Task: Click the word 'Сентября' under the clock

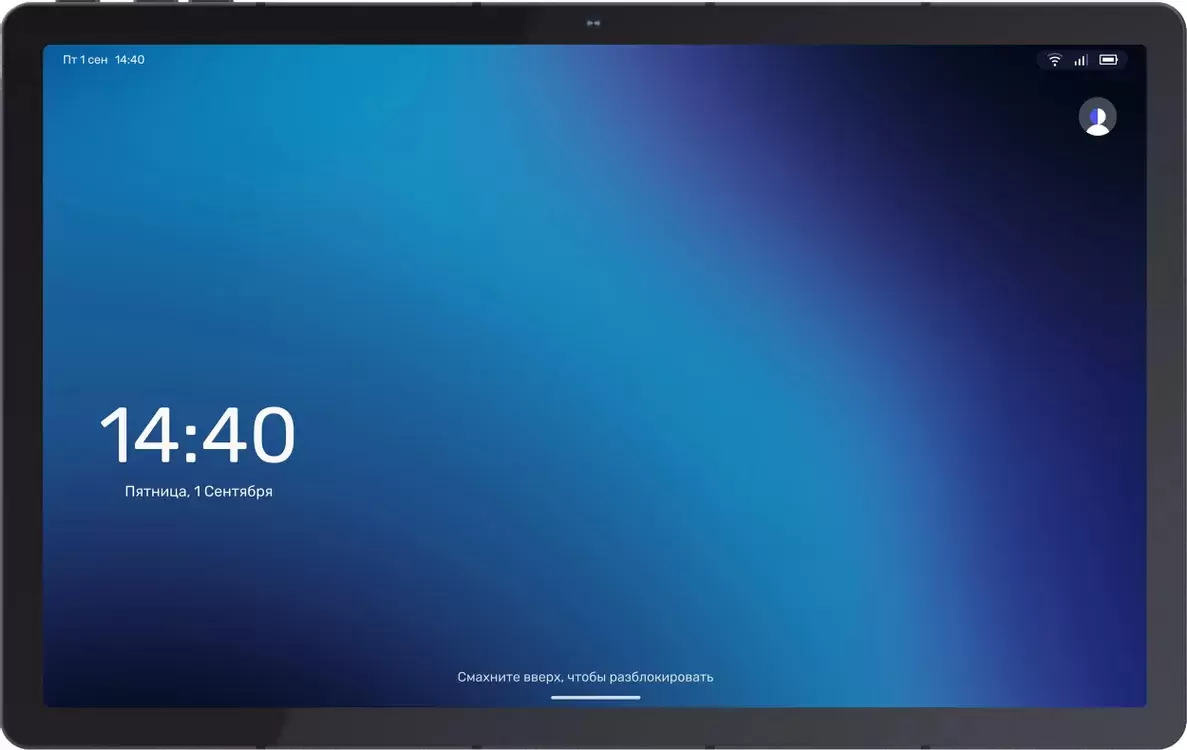Action: [238, 491]
